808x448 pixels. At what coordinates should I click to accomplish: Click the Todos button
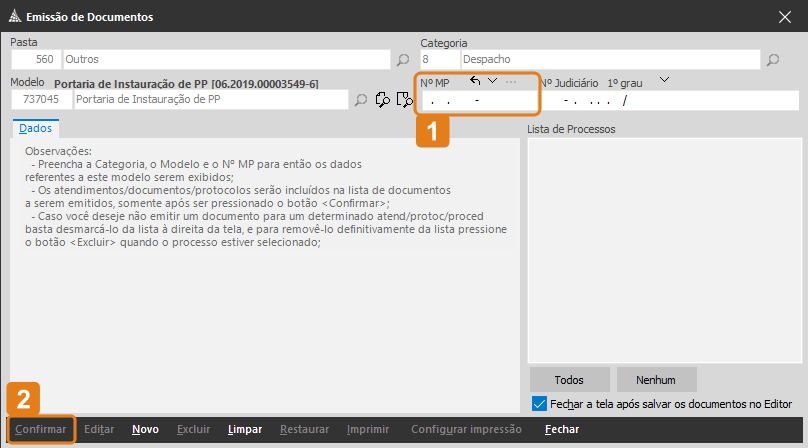pos(569,380)
